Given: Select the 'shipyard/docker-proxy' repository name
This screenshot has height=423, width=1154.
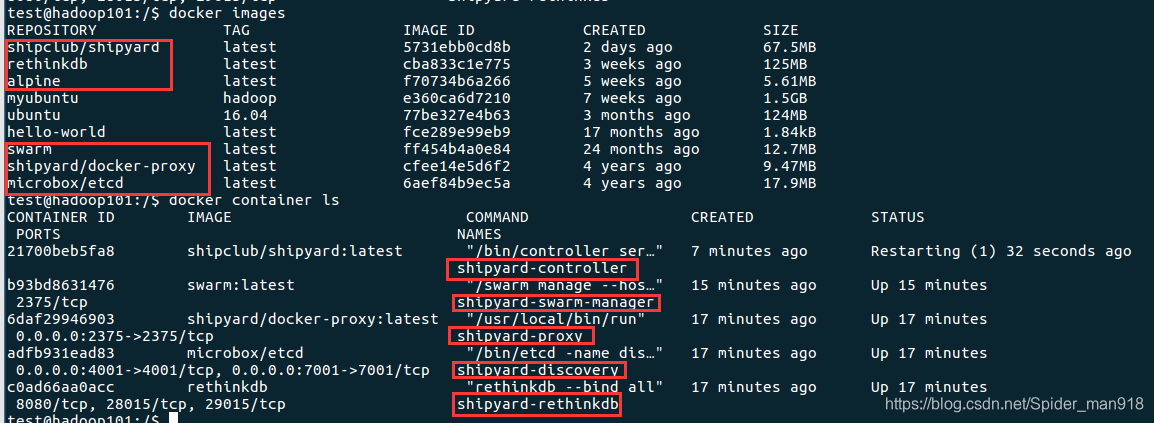Looking at the screenshot, I should pyautogui.click(x=102, y=166).
